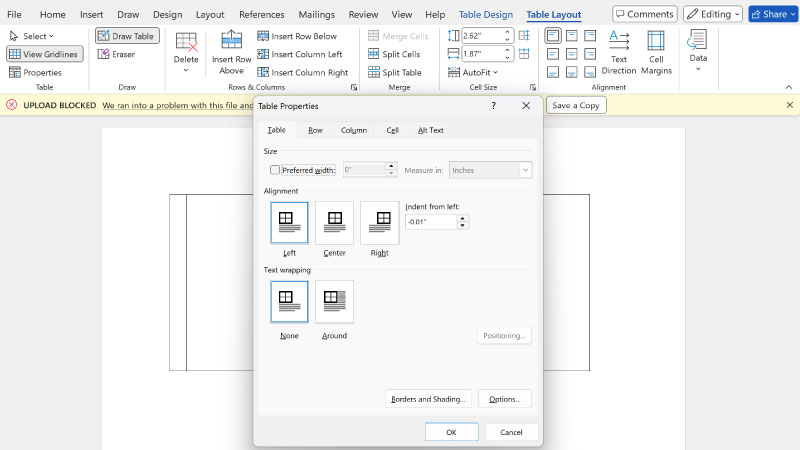Open the Comments pane
Viewport: 800px width, 450px height.
(644, 14)
